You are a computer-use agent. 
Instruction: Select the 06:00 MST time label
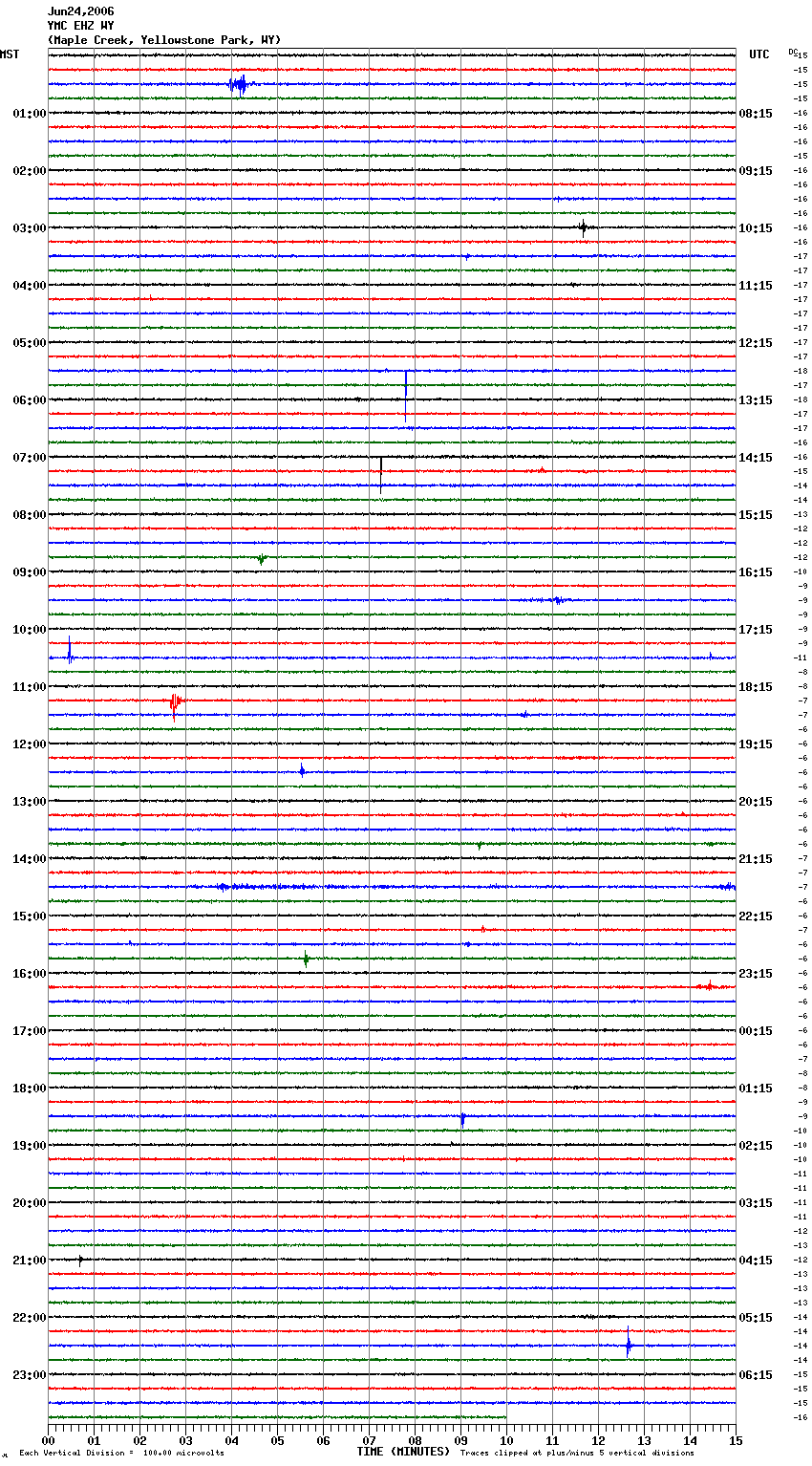[30, 400]
